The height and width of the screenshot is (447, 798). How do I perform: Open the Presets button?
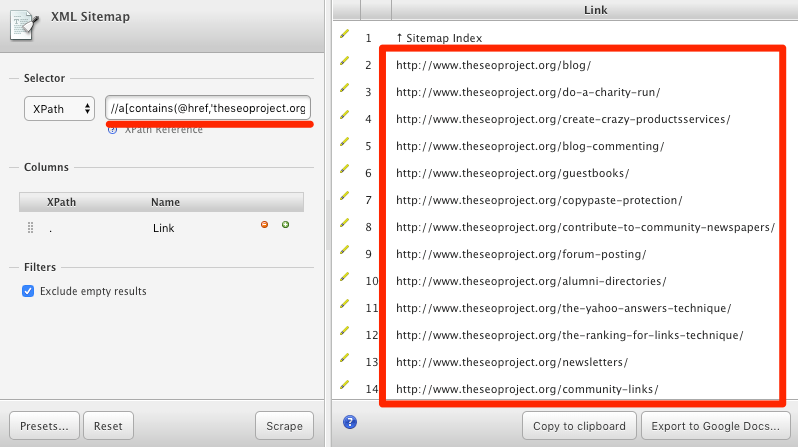[44, 426]
